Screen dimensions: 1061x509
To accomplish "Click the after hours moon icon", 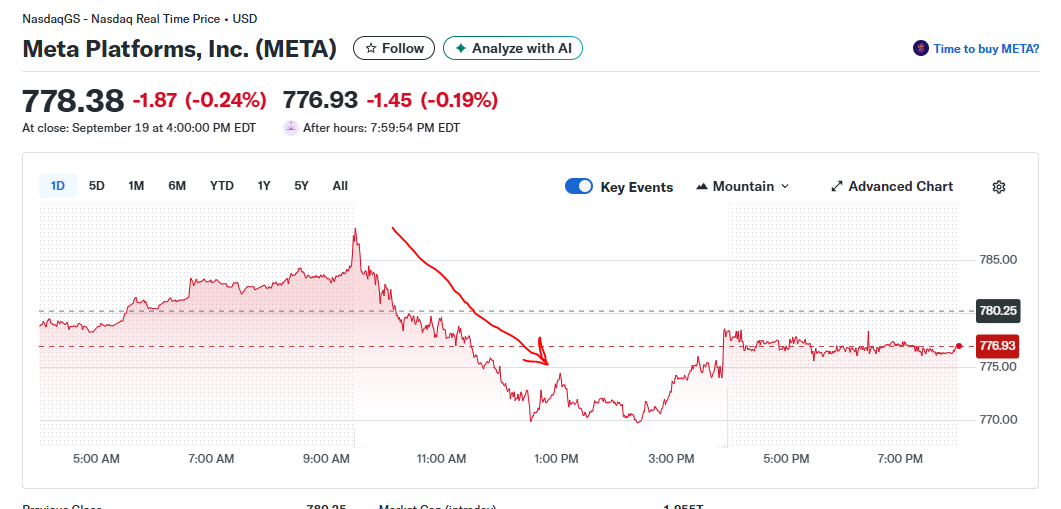I will click(291, 127).
